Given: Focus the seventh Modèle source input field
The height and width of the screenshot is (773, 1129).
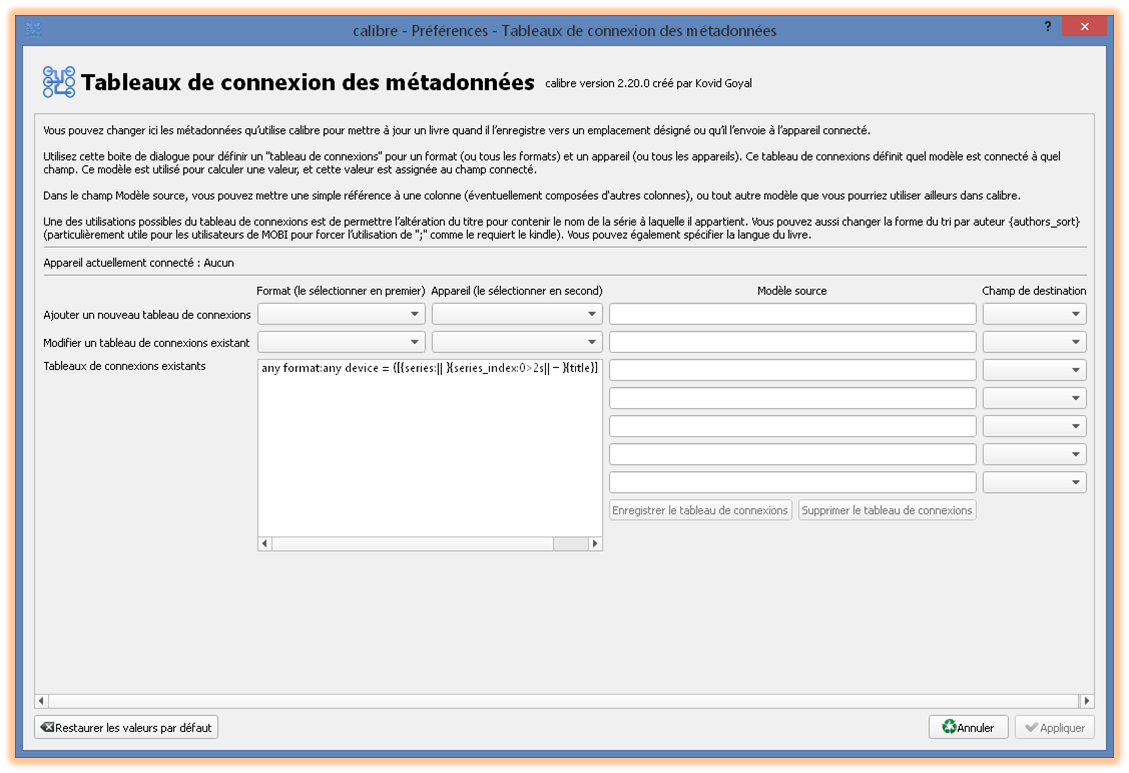Looking at the screenshot, I should click(x=793, y=482).
